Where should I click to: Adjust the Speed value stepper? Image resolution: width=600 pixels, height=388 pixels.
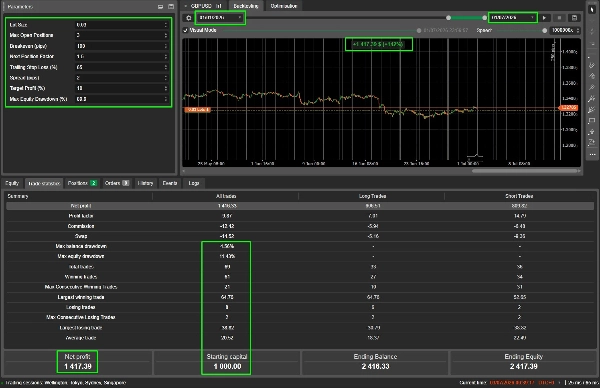[x=578, y=30]
